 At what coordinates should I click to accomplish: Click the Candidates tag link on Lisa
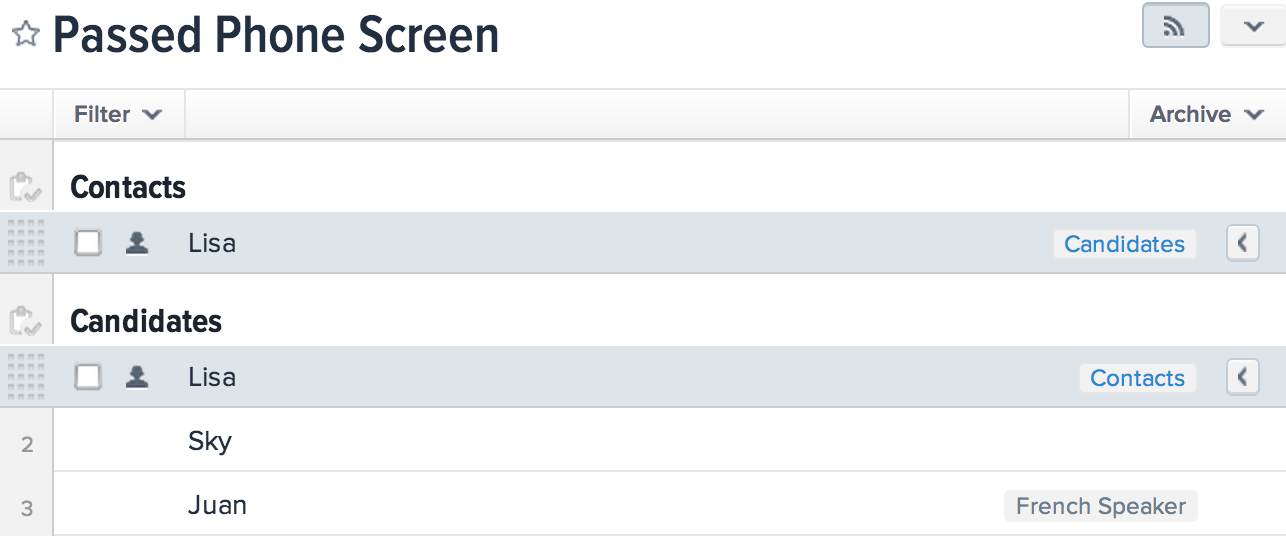[1124, 244]
